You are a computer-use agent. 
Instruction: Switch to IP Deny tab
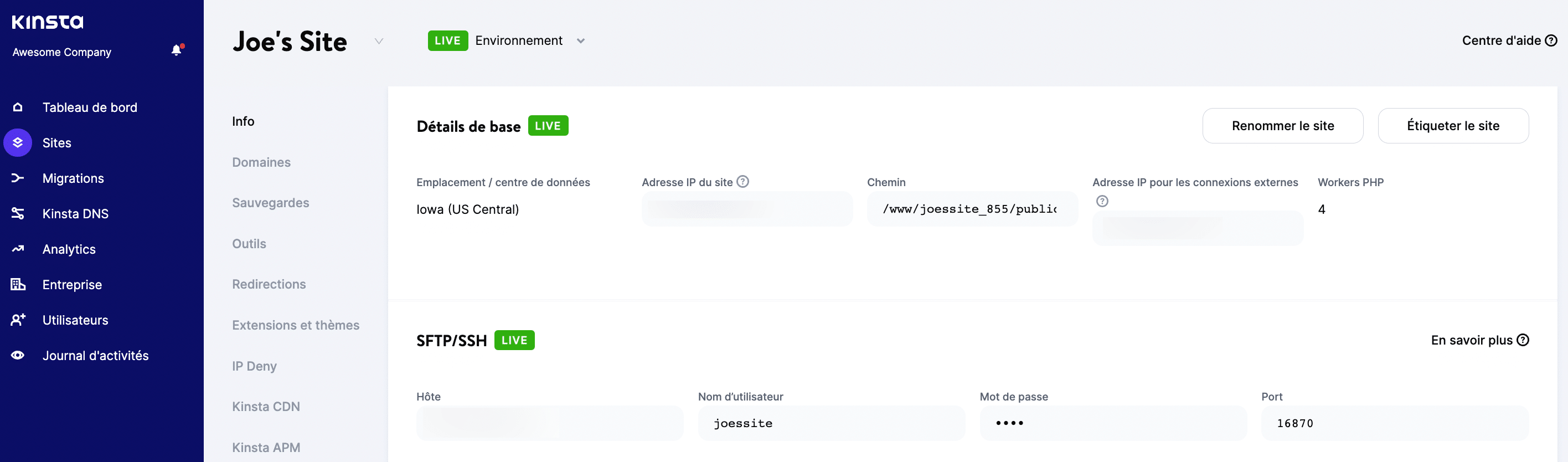click(x=254, y=366)
